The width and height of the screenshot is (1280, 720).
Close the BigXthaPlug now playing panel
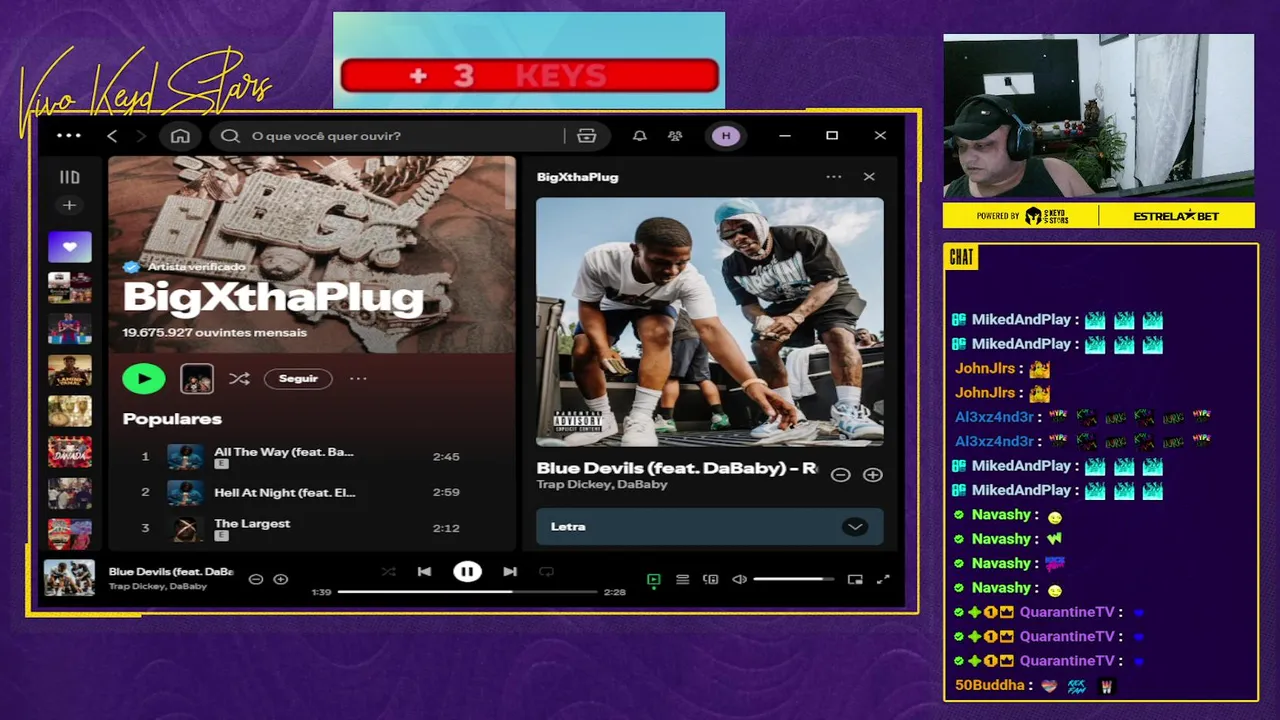pyautogui.click(x=869, y=177)
